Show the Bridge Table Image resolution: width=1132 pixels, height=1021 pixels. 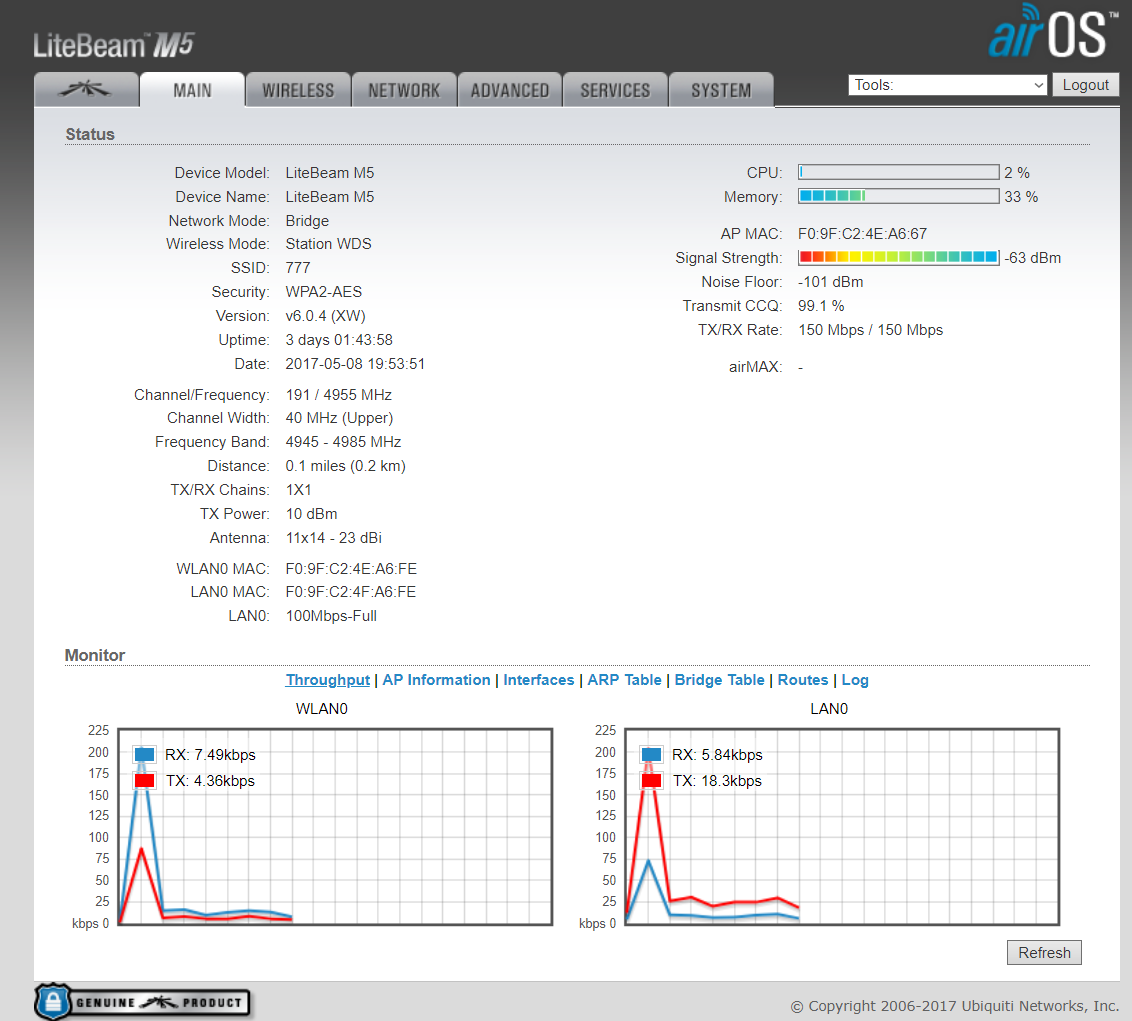(x=719, y=680)
